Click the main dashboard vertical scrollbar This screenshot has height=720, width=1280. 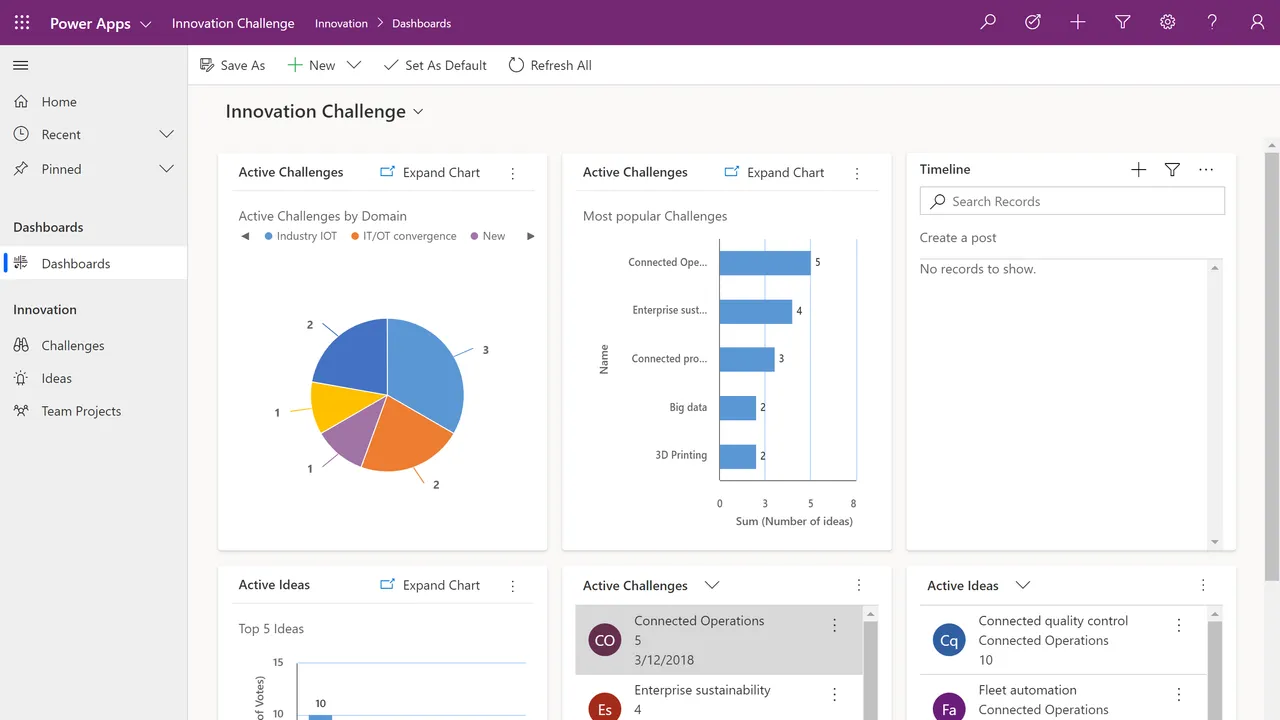(1272, 366)
